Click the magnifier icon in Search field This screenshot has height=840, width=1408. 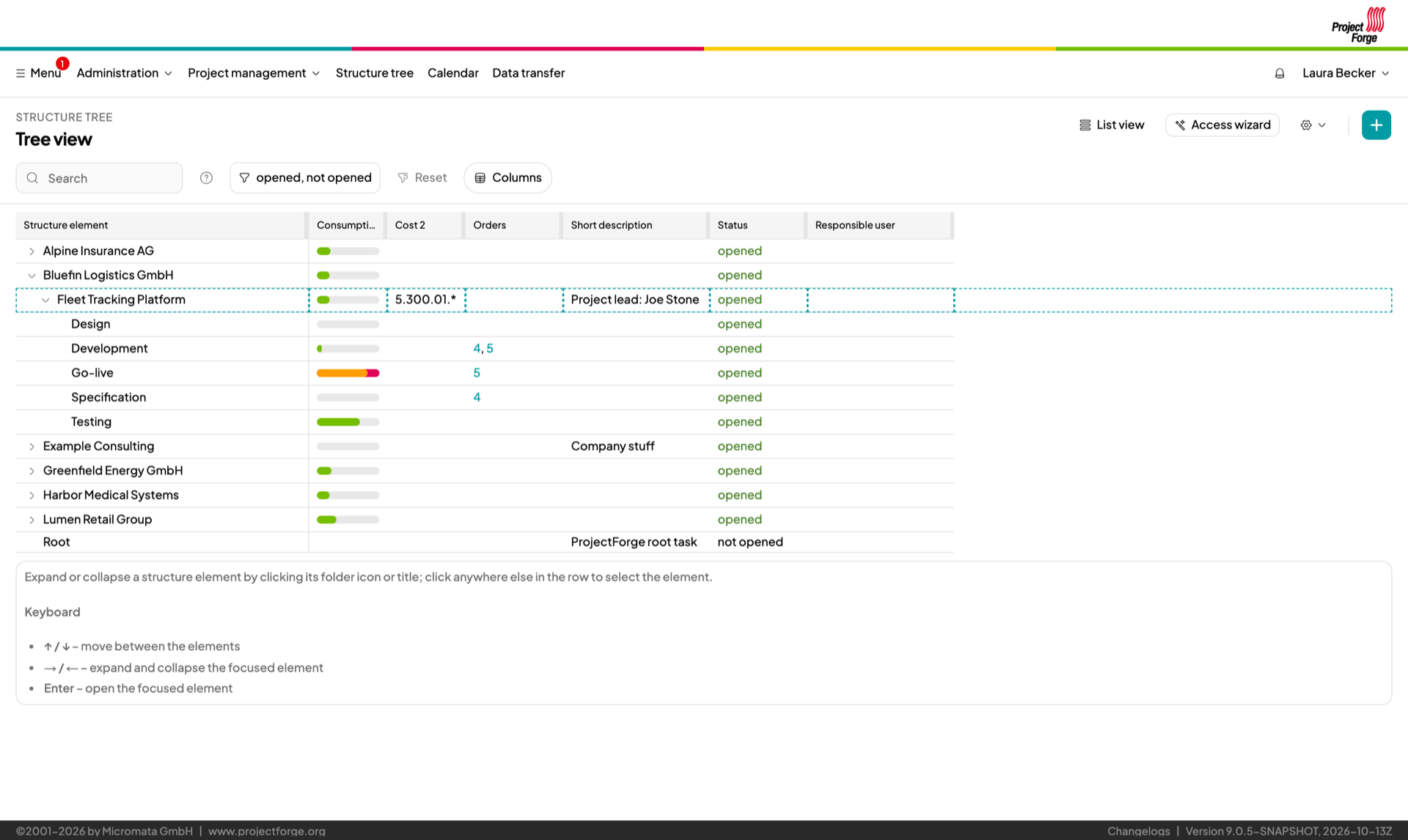(32, 178)
